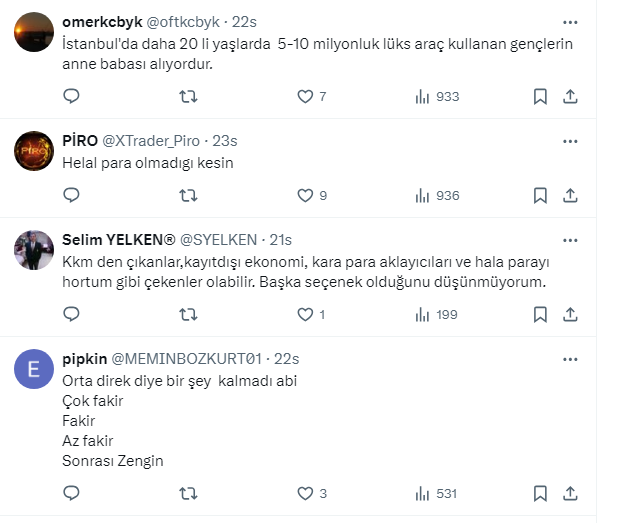Share omerkcbyk's tweet
Viewport: 624px width, 523px height.
coord(570,96)
